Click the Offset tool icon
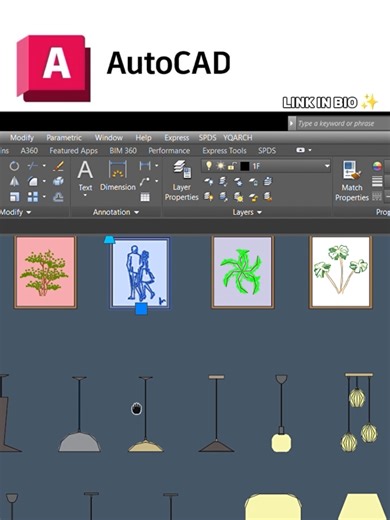The width and height of the screenshot is (390, 520). coord(58,197)
